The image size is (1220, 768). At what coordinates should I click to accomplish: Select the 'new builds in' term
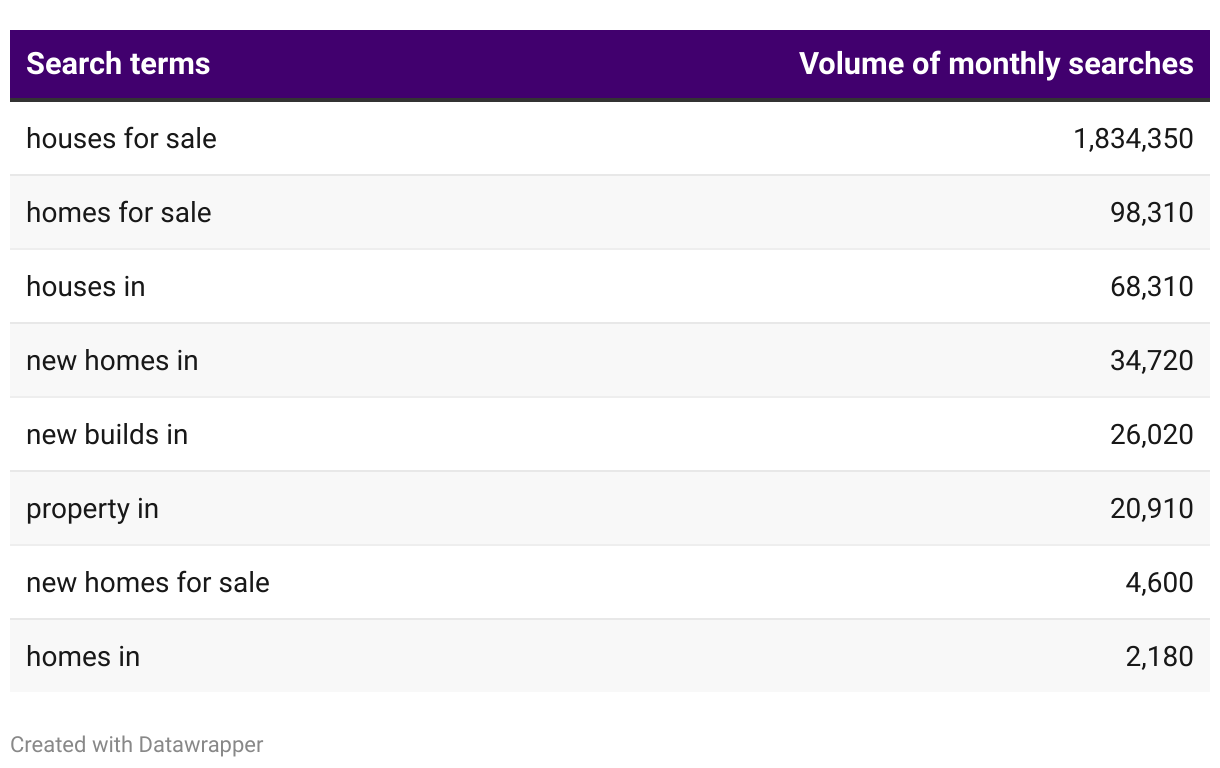coord(107,434)
